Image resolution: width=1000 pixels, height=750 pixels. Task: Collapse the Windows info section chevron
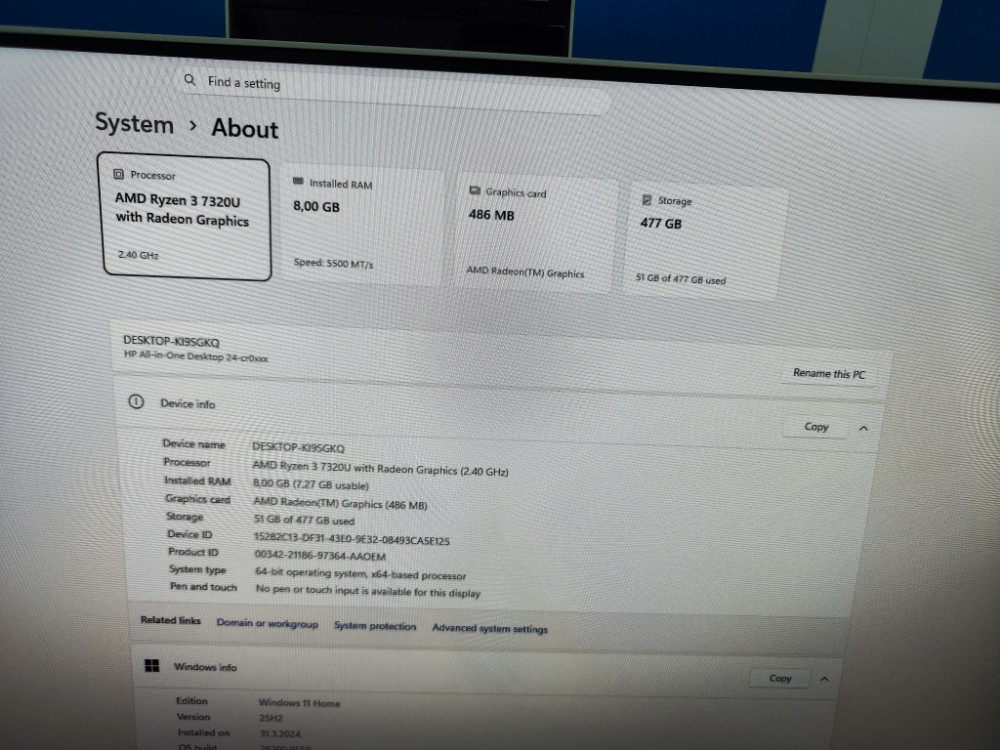point(824,679)
